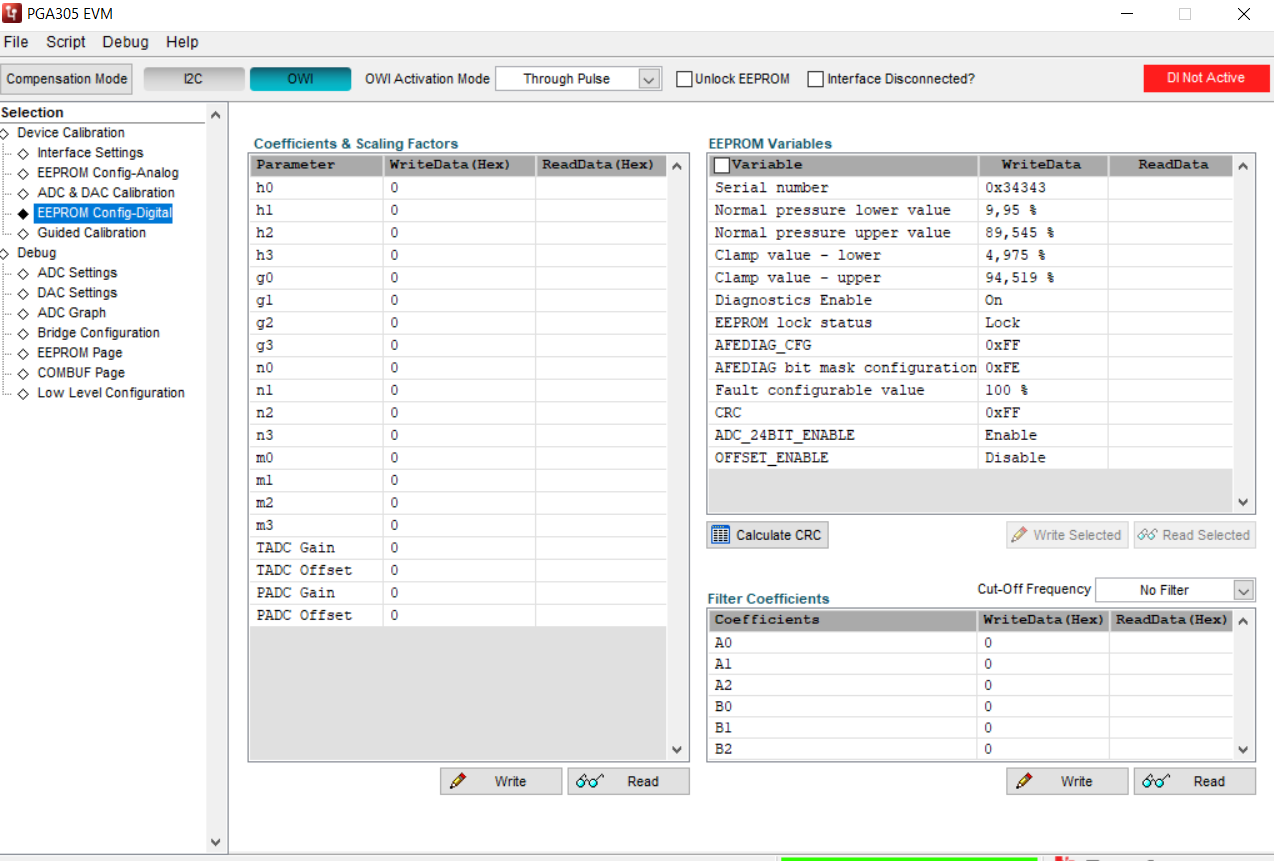The height and width of the screenshot is (861, 1274).
Task: Click the scrollbar down arrow in Coefficients table
Action: tap(677, 749)
